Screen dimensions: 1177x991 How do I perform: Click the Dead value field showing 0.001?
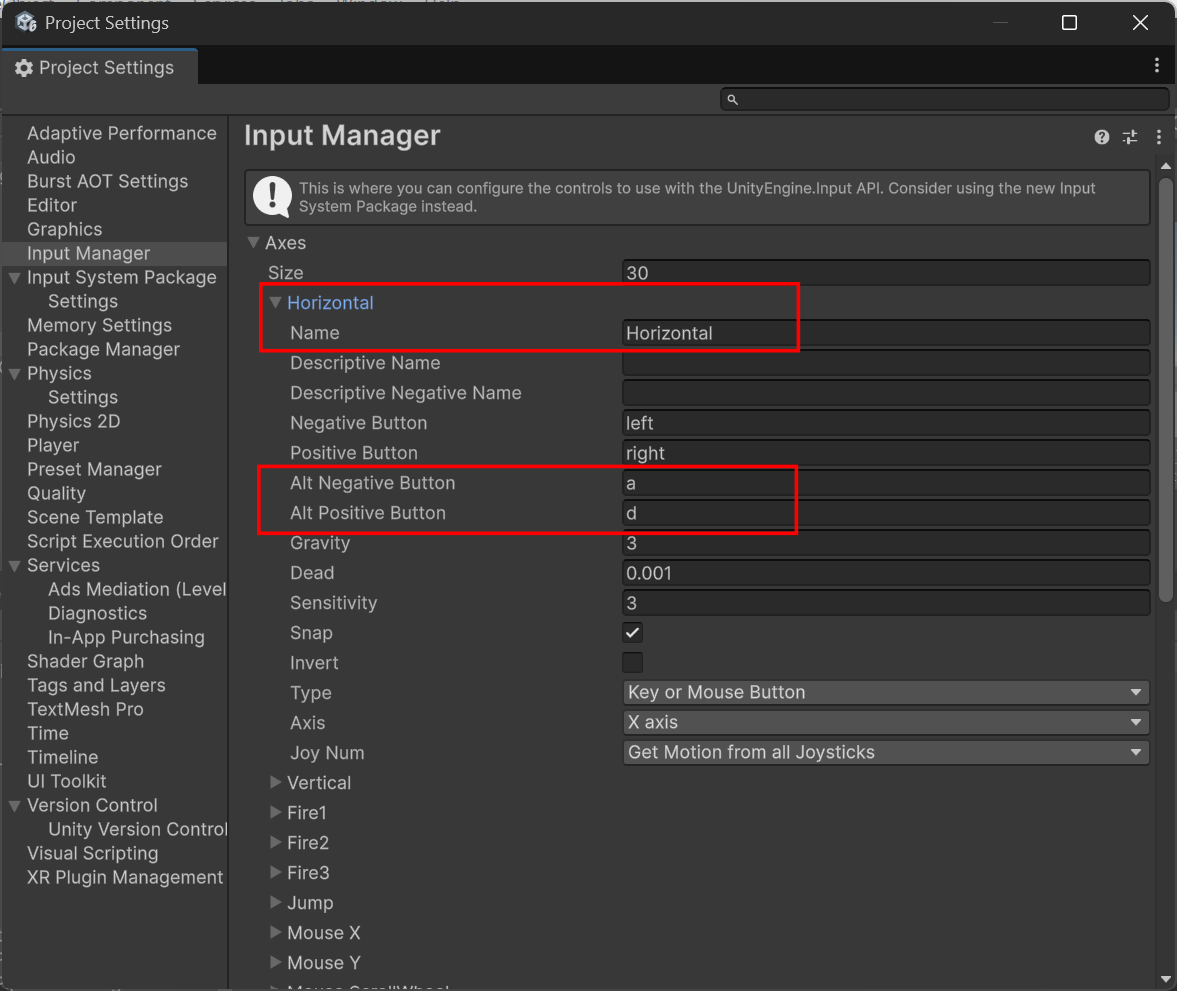click(886, 573)
